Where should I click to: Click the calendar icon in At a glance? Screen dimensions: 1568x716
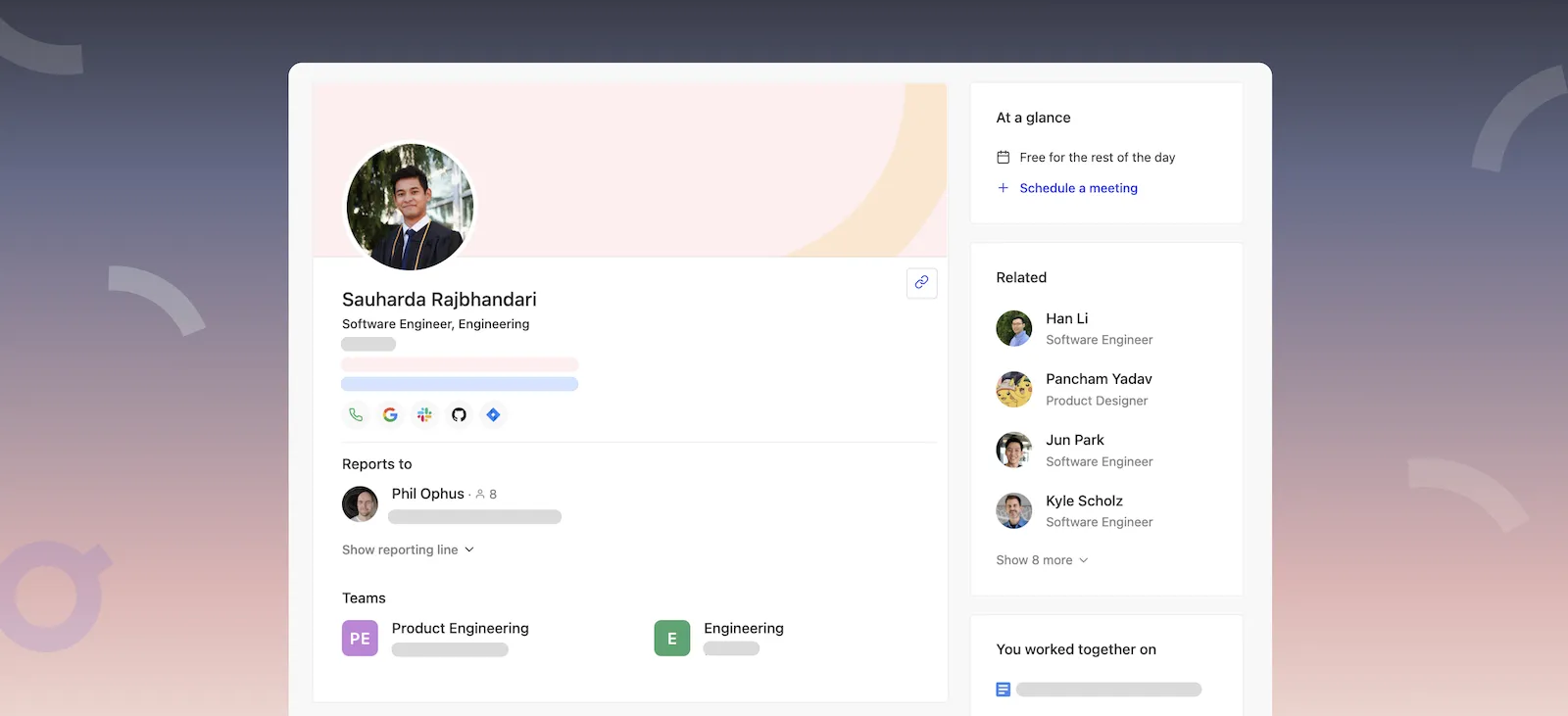1004,158
